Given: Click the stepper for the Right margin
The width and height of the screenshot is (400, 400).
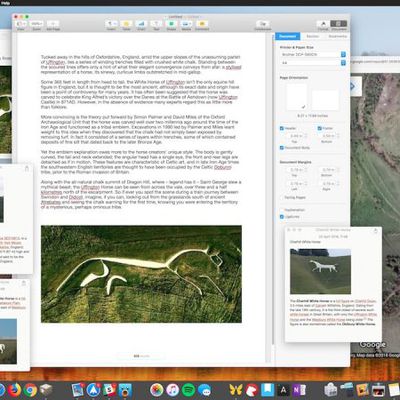Looking at the screenshot, I should 338,184.
